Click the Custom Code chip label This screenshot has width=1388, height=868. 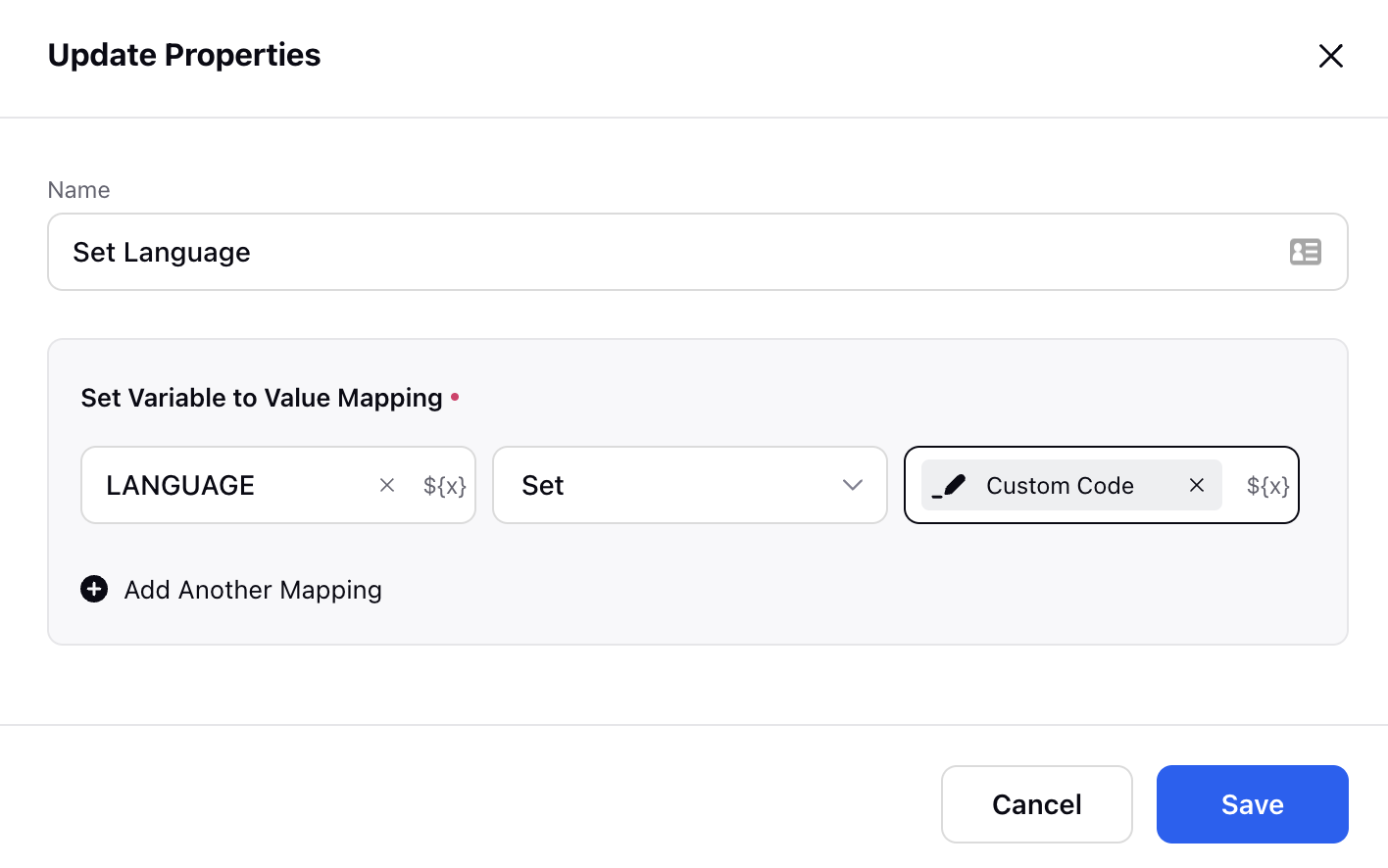pyautogui.click(x=1060, y=485)
